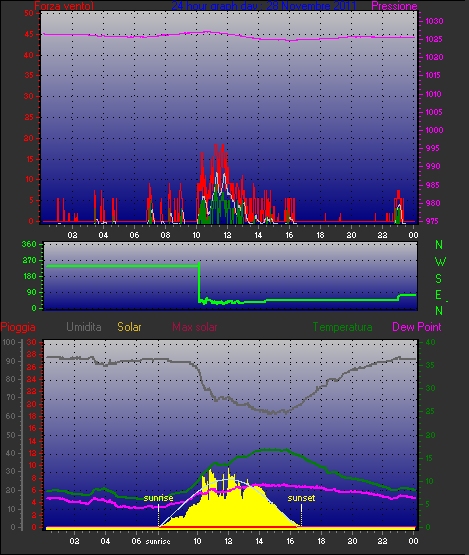This screenshot has height=555, width=469.
Task: Click the Max solar legend label
Action: click(x=195, y=327)
